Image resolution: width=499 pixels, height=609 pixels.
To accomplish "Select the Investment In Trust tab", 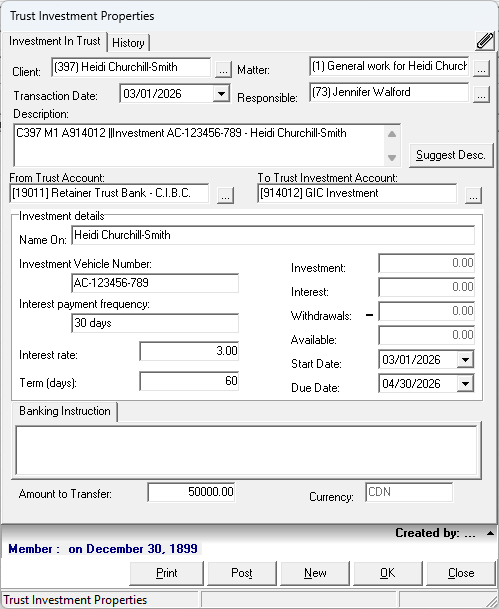I will coord(55,41).
